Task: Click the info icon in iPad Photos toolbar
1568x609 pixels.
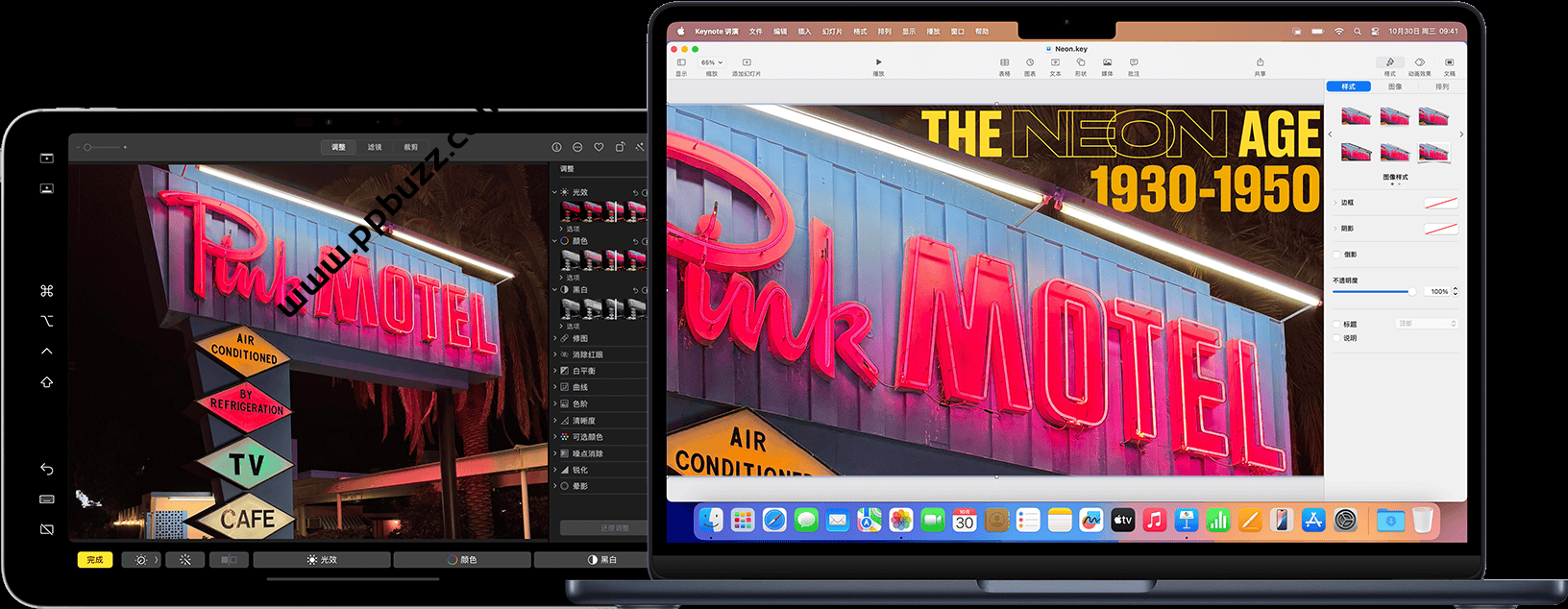Action: pyautogui.click(x=556, y=147)
